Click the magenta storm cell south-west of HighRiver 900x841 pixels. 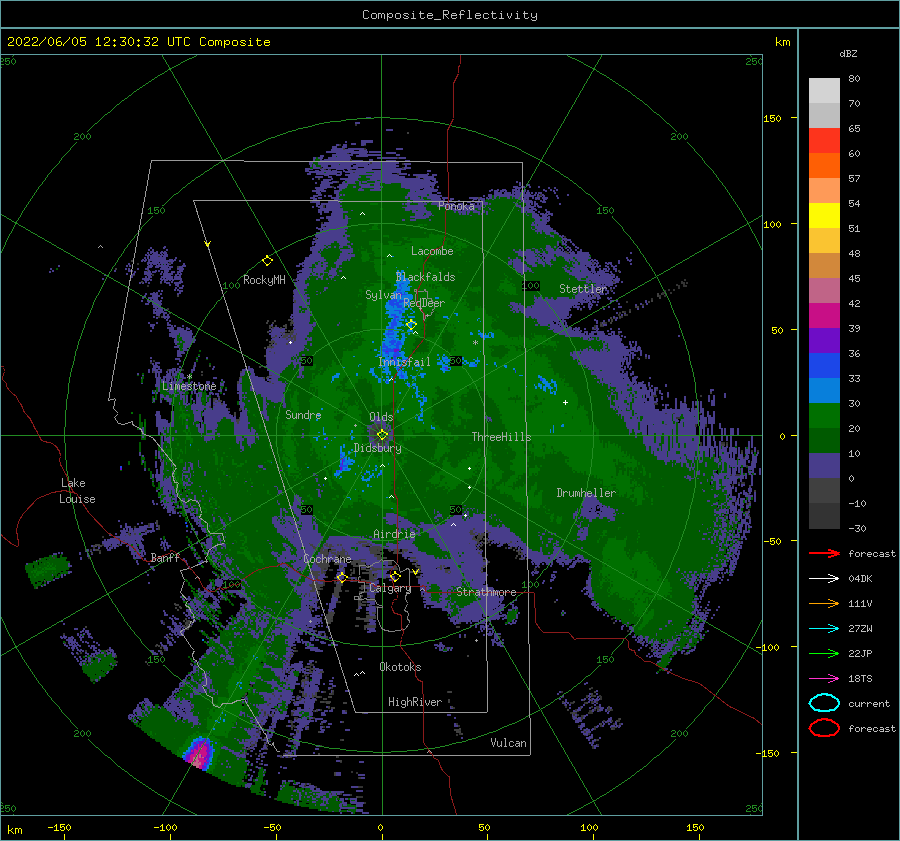tap(199, 753)
